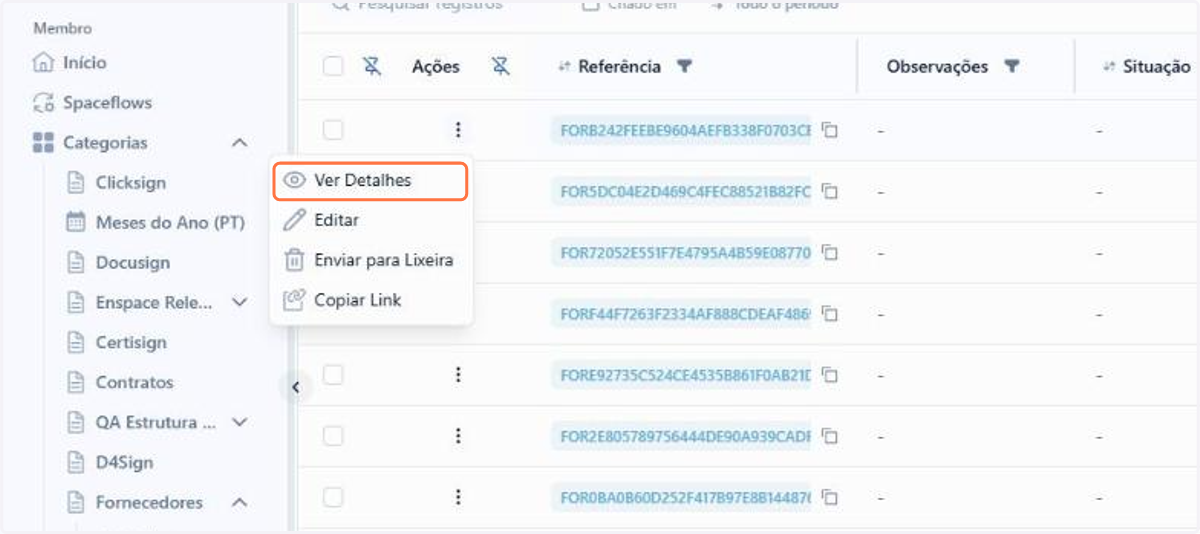The height and width of the screenshot is (534, 1200).
Task: Open Meses do Ano (PT) category
Action: 170,222
